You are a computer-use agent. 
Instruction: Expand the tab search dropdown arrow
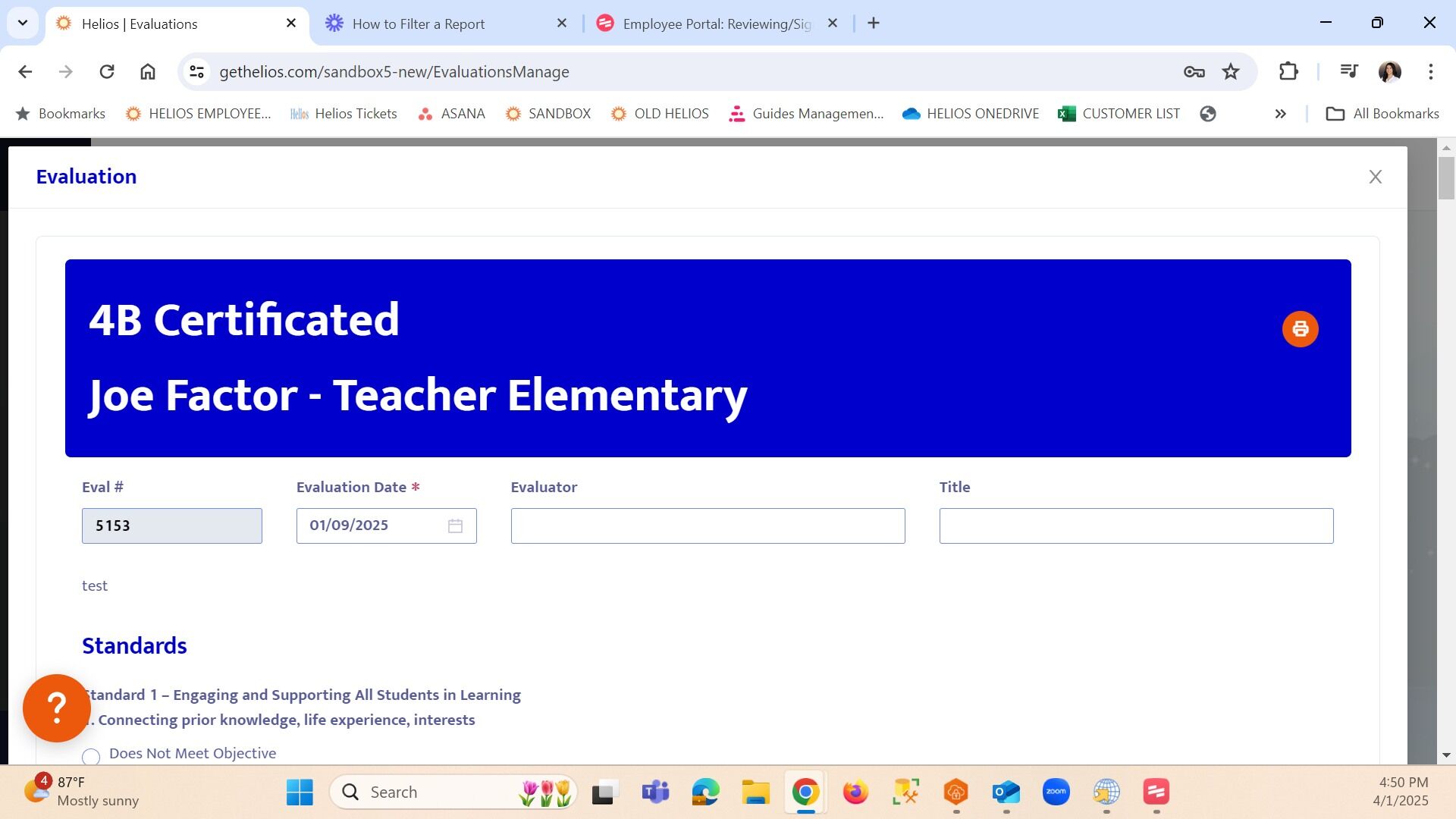pyautogui.click(x=23, y=23)
